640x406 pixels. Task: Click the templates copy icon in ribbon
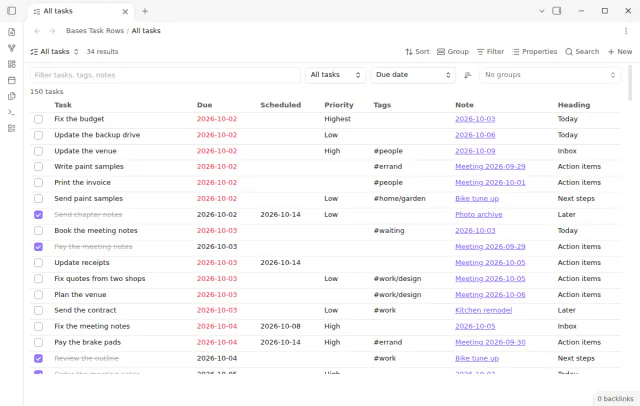11,96
